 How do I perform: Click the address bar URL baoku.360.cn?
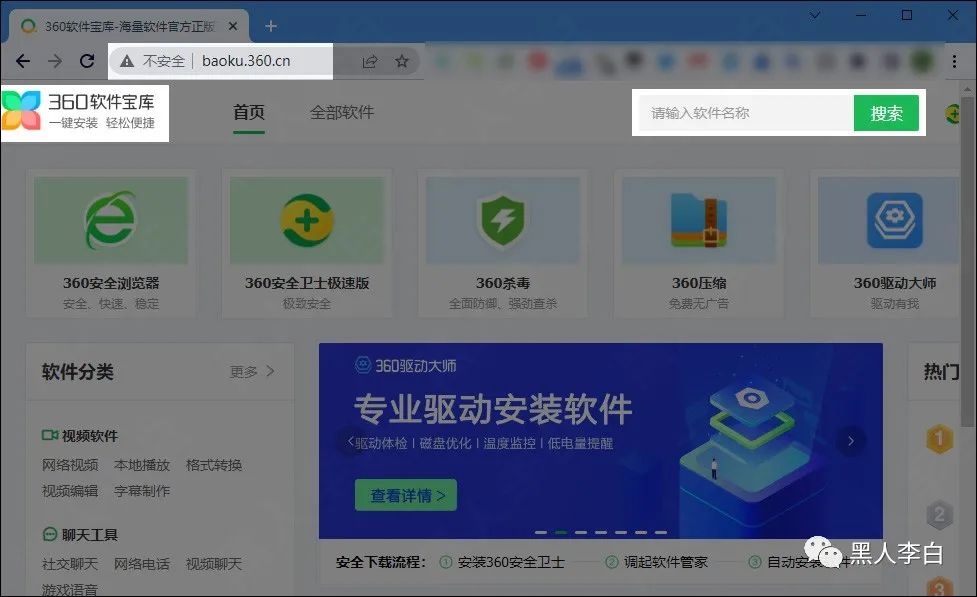click(x=246, y=61)
